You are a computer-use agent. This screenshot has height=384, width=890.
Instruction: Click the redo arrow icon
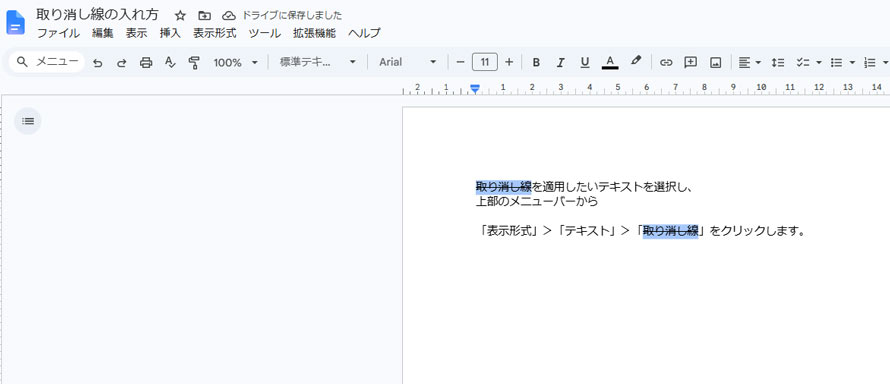(x=121, y=62)
